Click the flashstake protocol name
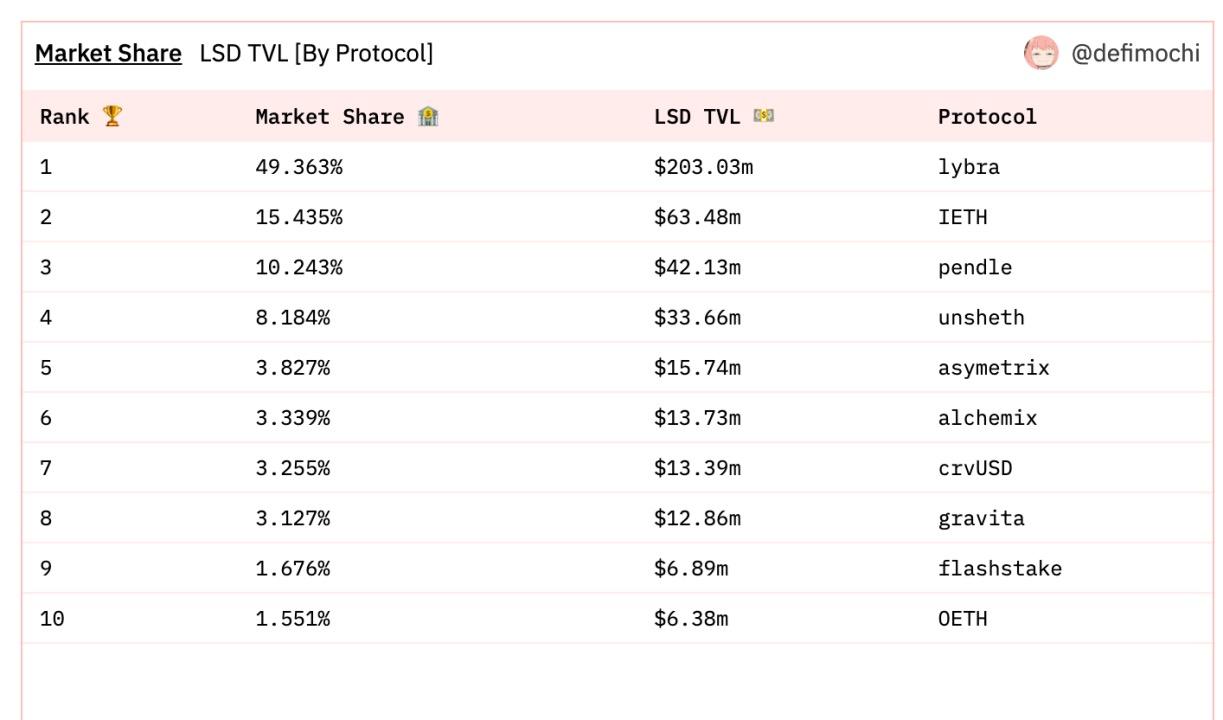The height and width of the screenshot is (720, 1223). (x=999, y=569)
